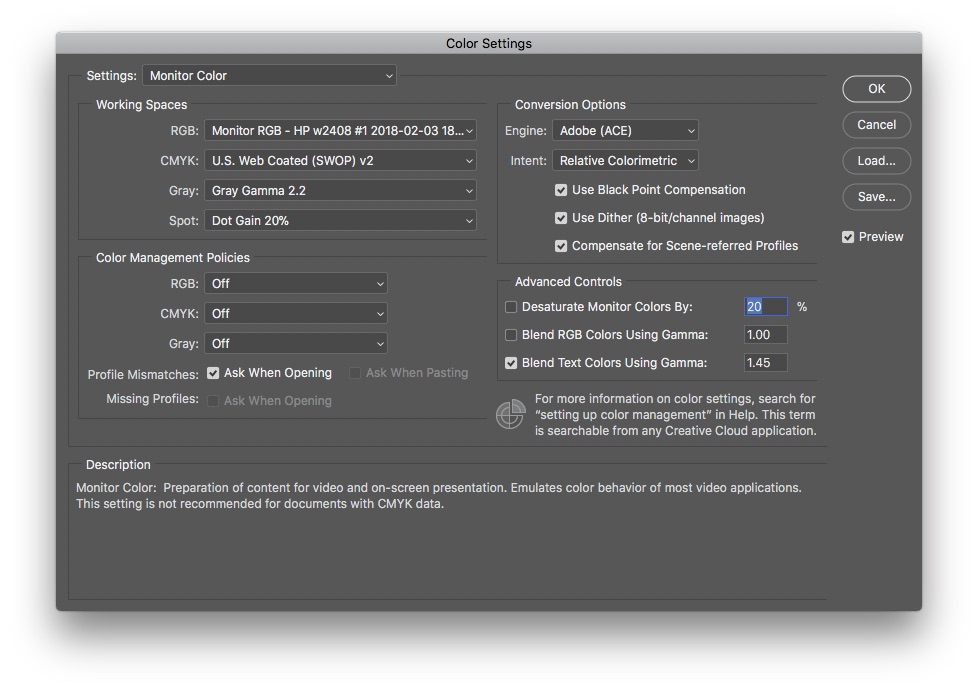Open the Settings preset dropdown

tap(269, 76)
